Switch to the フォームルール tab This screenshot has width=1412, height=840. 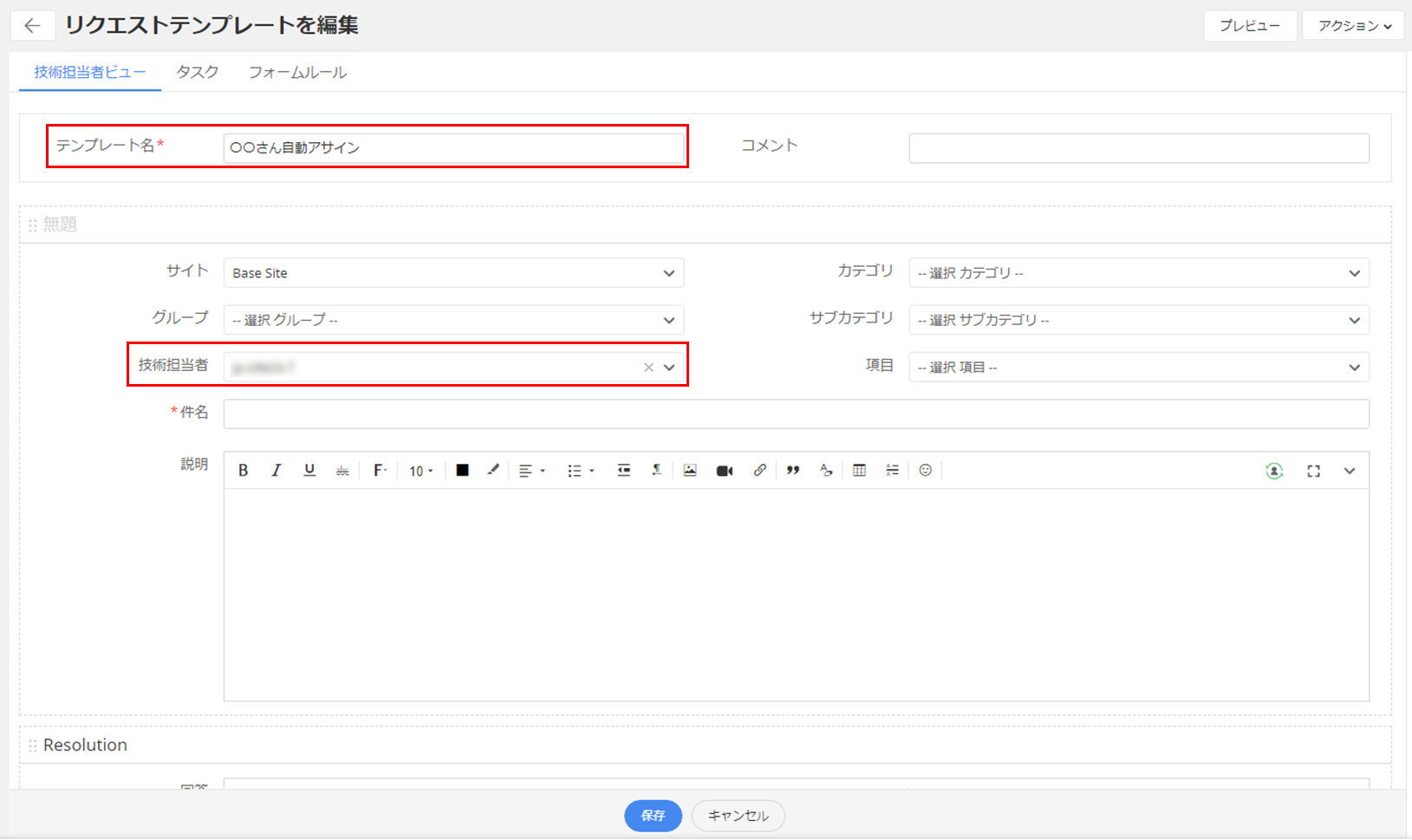coord(297,73)
